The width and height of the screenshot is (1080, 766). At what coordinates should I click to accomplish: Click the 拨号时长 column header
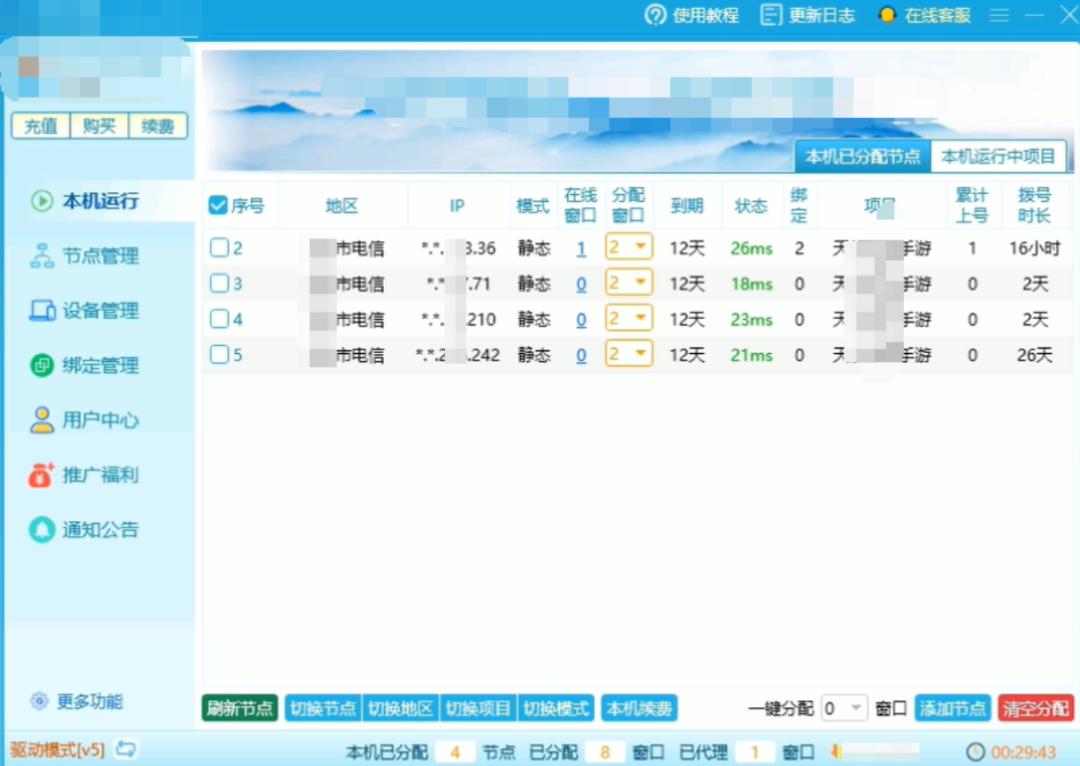pos(1035,205)
